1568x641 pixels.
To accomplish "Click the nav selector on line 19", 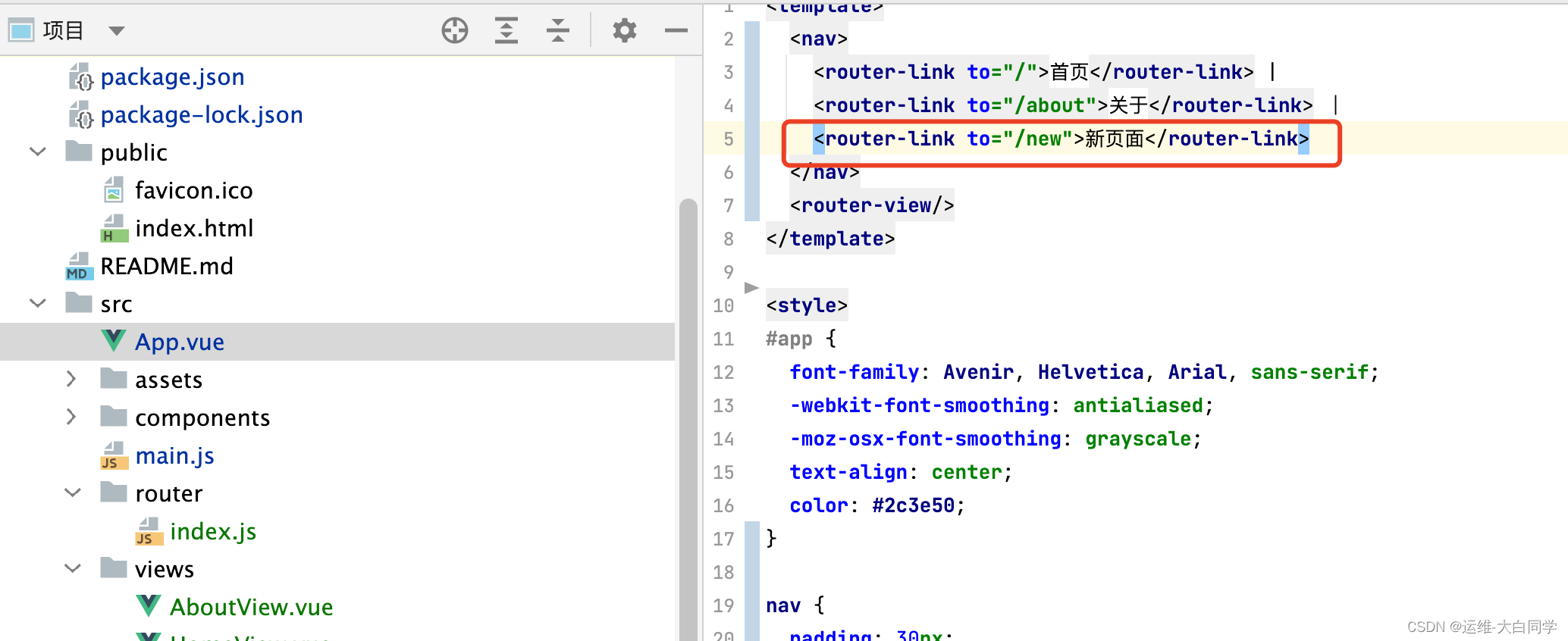I will point(783,605).
